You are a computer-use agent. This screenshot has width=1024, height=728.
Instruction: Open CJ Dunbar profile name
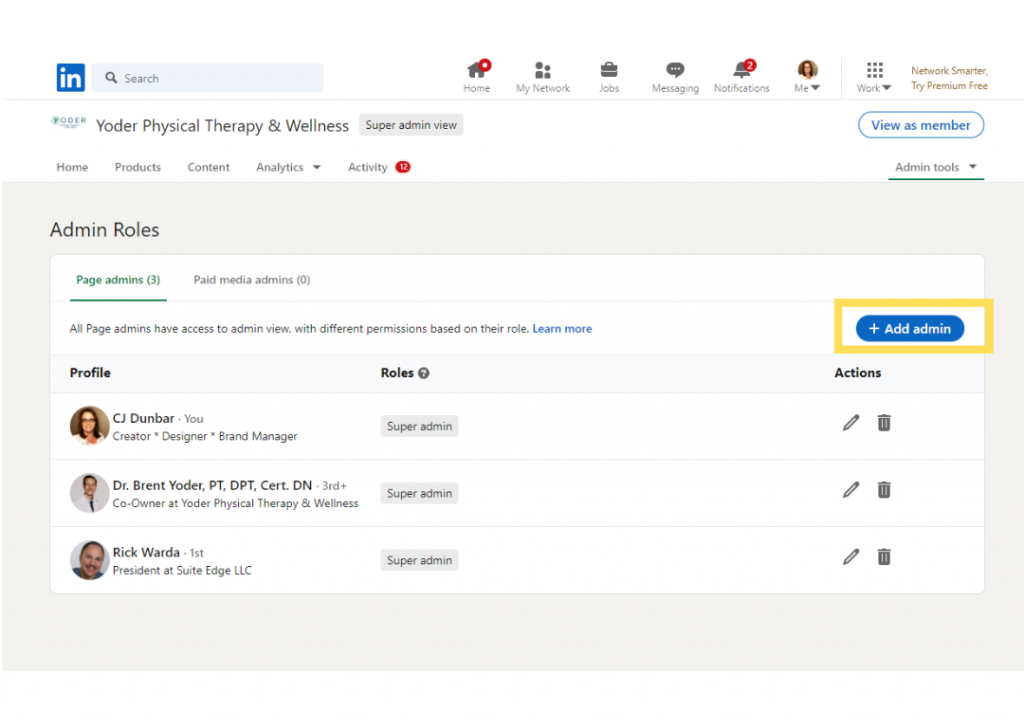pos(144,418)
